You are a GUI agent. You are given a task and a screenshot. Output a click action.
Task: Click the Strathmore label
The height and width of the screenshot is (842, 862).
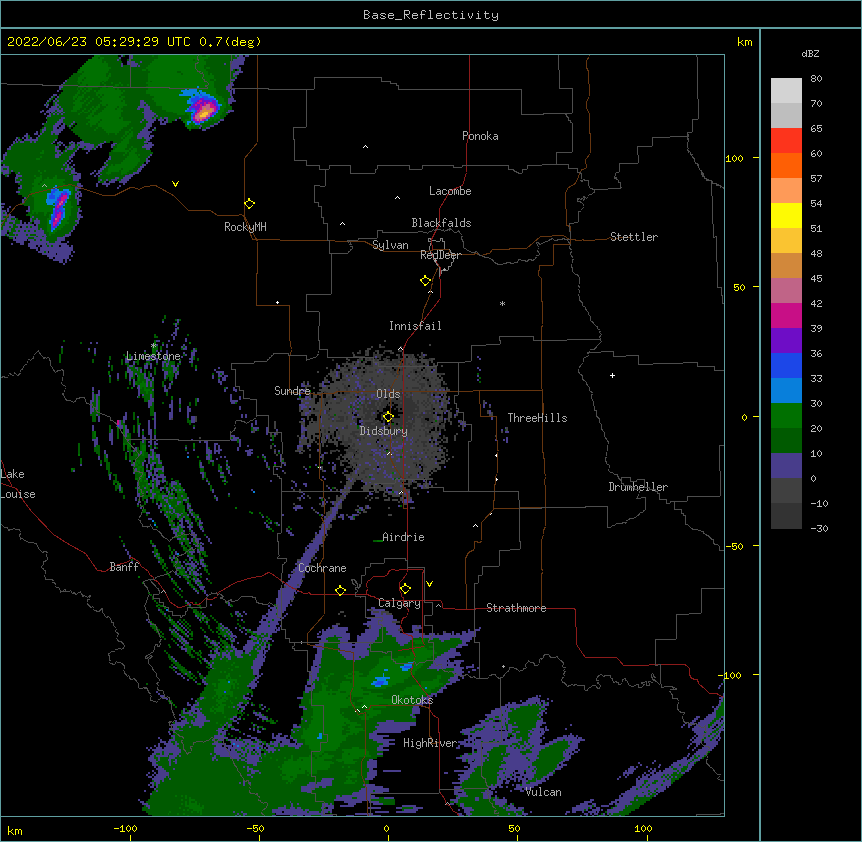click(x=516, y=608)
